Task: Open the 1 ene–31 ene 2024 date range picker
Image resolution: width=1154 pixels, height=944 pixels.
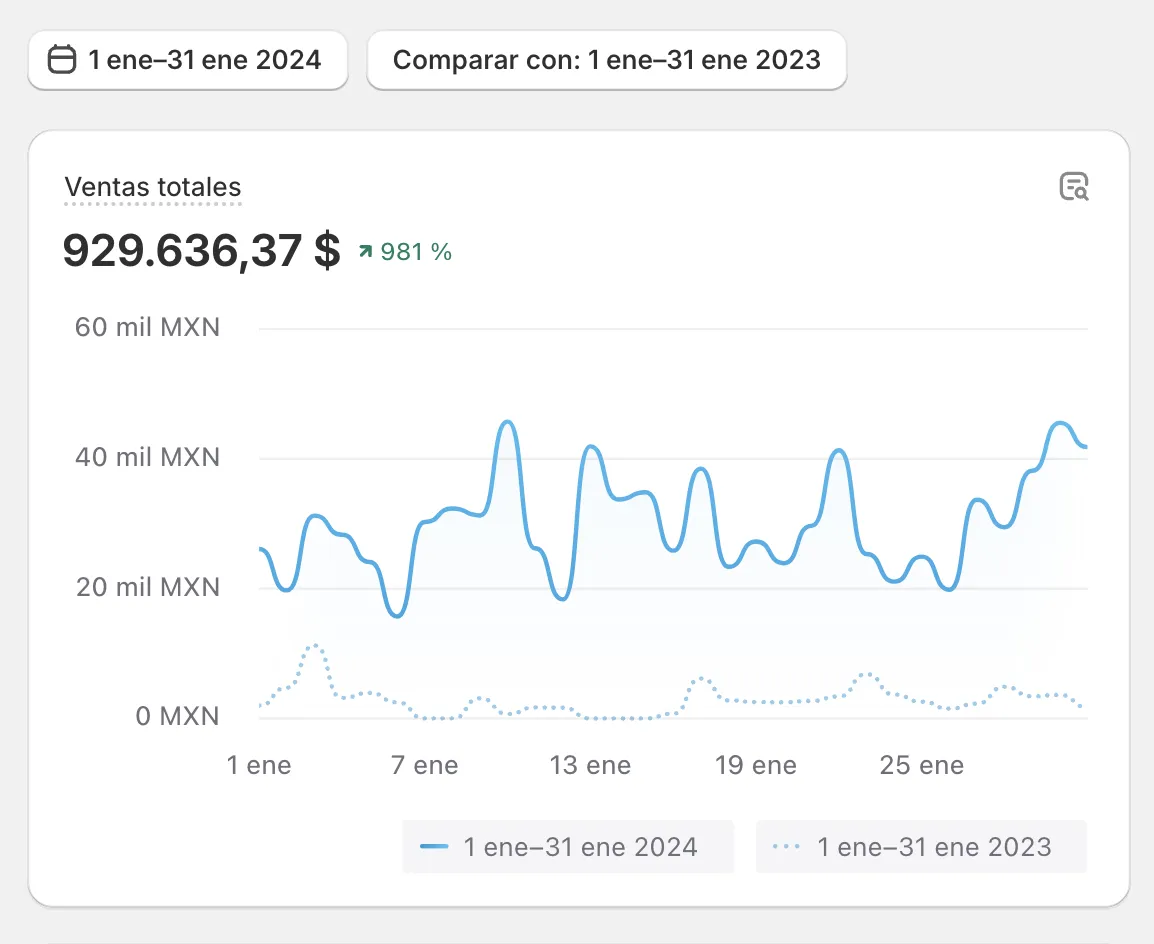Action: tap(188, 60)
